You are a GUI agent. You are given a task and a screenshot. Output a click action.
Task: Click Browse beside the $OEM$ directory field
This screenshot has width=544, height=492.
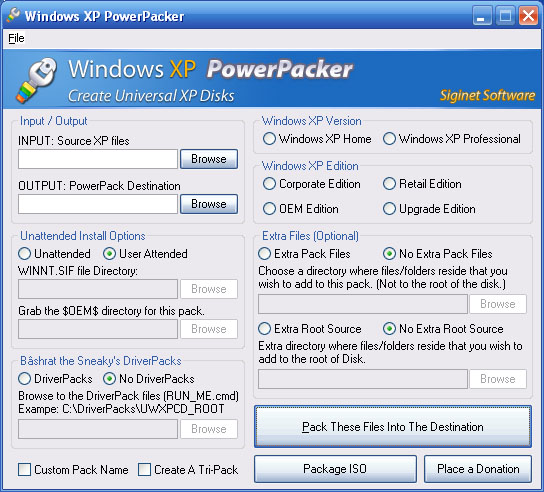pyautogui.click(x=209, y=329)
